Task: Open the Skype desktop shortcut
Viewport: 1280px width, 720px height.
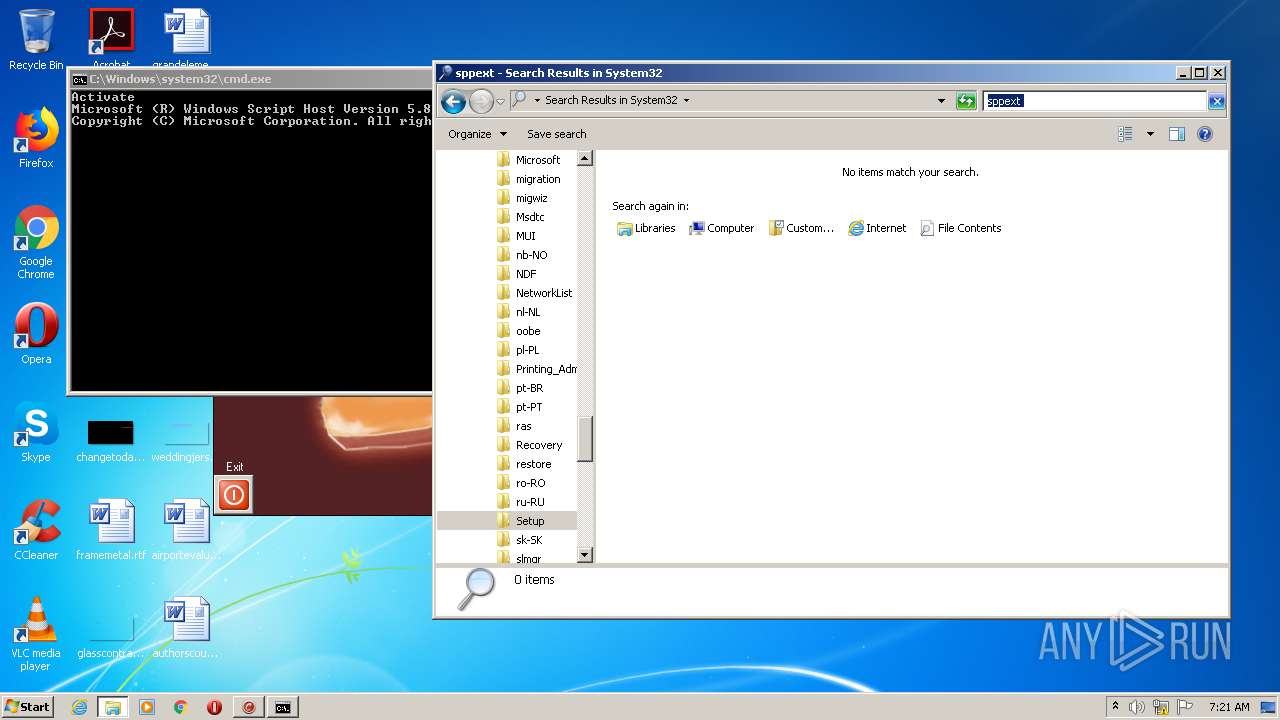Action: tap(36, 432)
